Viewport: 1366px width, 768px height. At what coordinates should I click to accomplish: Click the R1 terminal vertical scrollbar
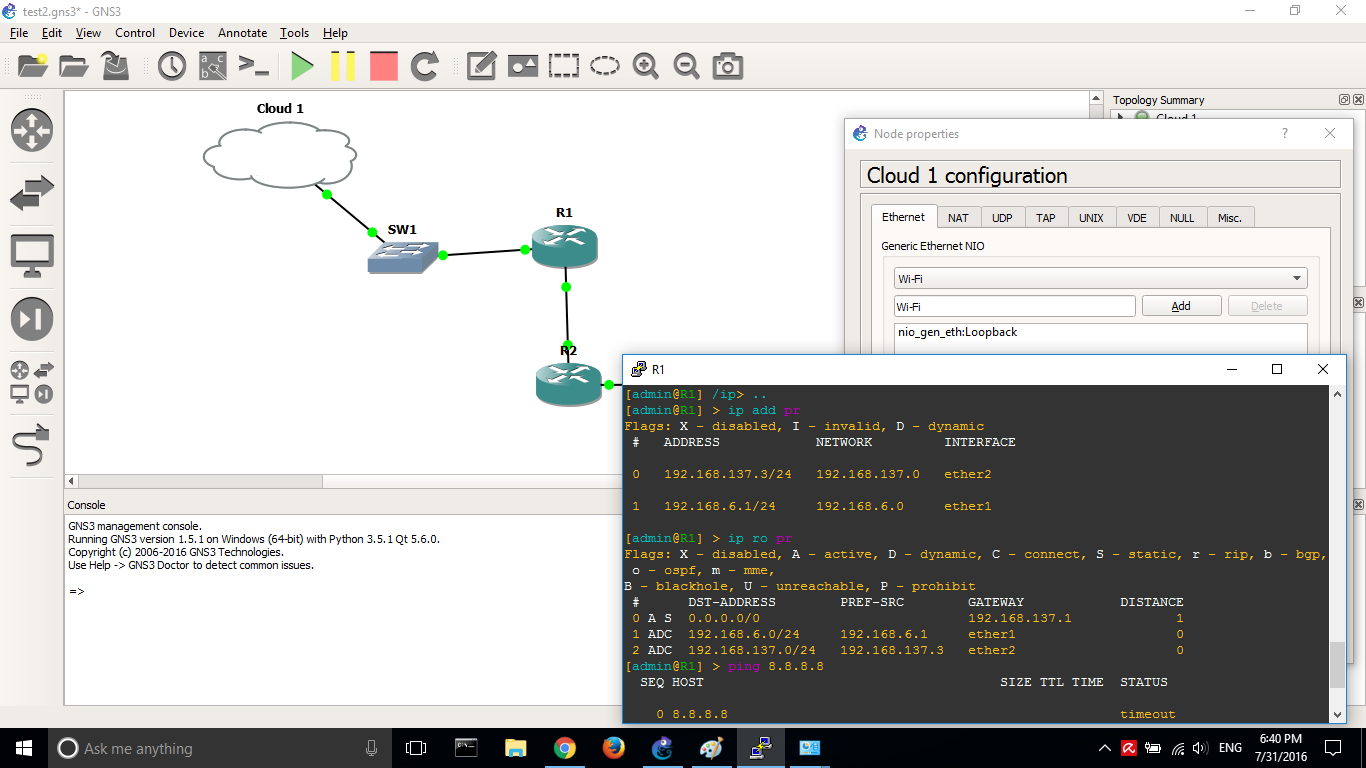(x=1337, y=665)
